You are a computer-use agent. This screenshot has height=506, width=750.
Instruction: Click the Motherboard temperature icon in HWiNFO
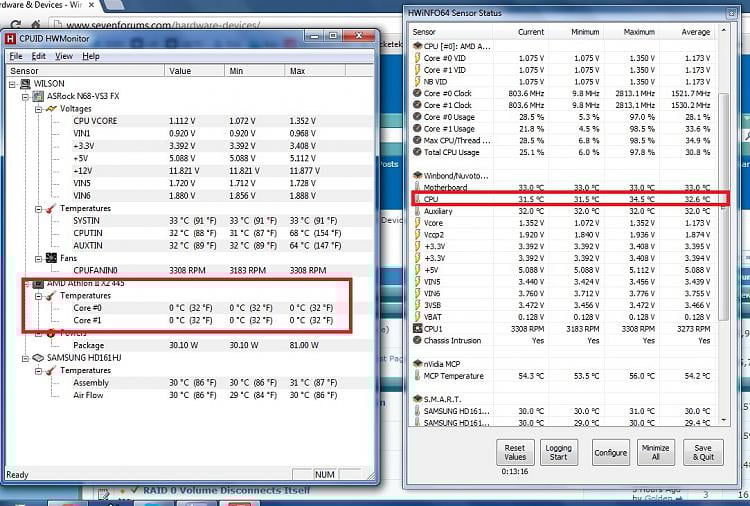[418, 187]
